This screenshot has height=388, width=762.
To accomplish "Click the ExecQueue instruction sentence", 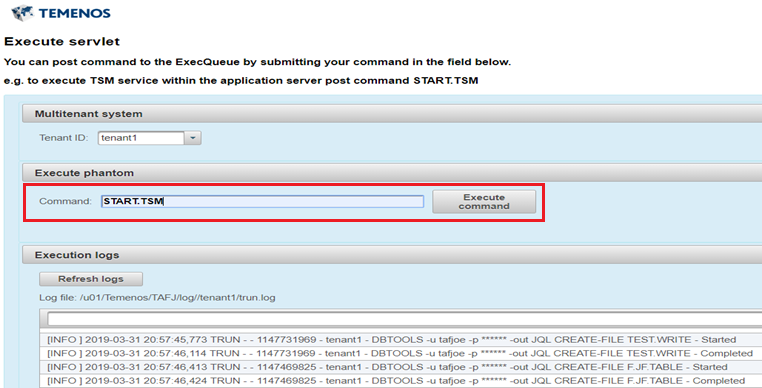I will (x=258, y=62).
